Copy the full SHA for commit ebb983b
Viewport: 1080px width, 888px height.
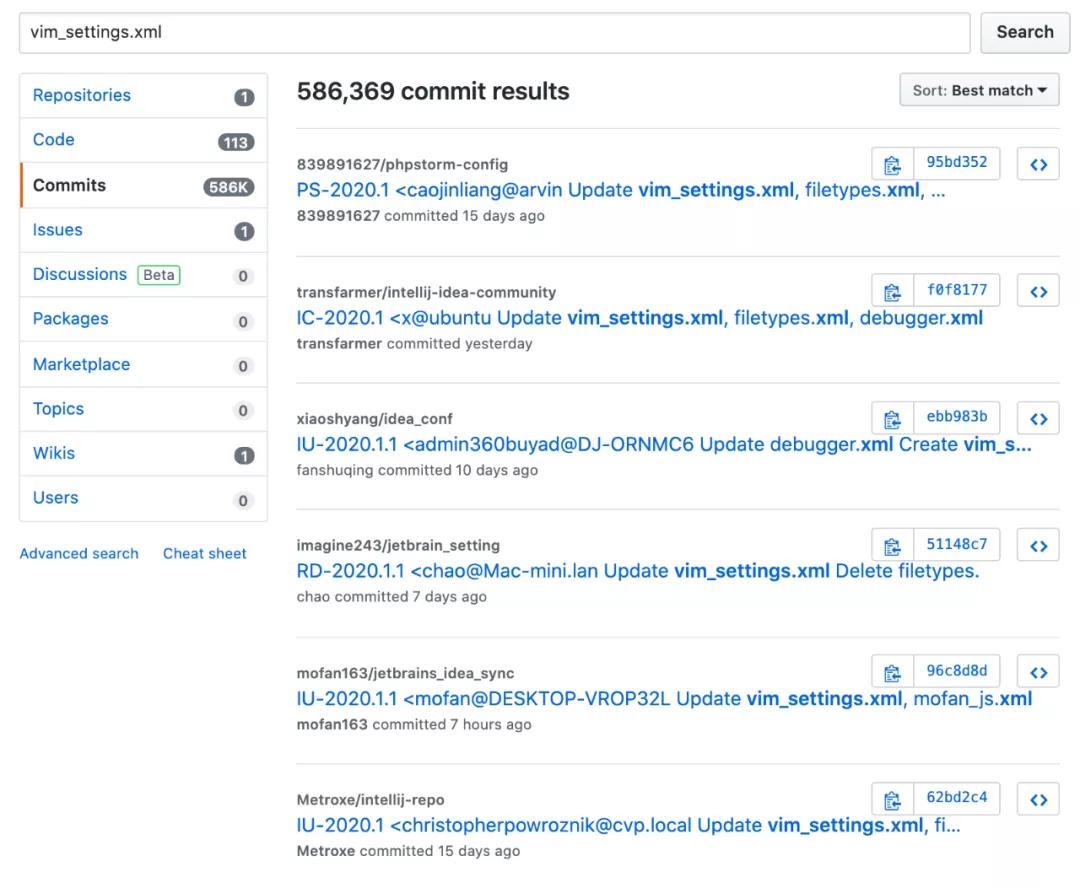(x=892, y=418)
